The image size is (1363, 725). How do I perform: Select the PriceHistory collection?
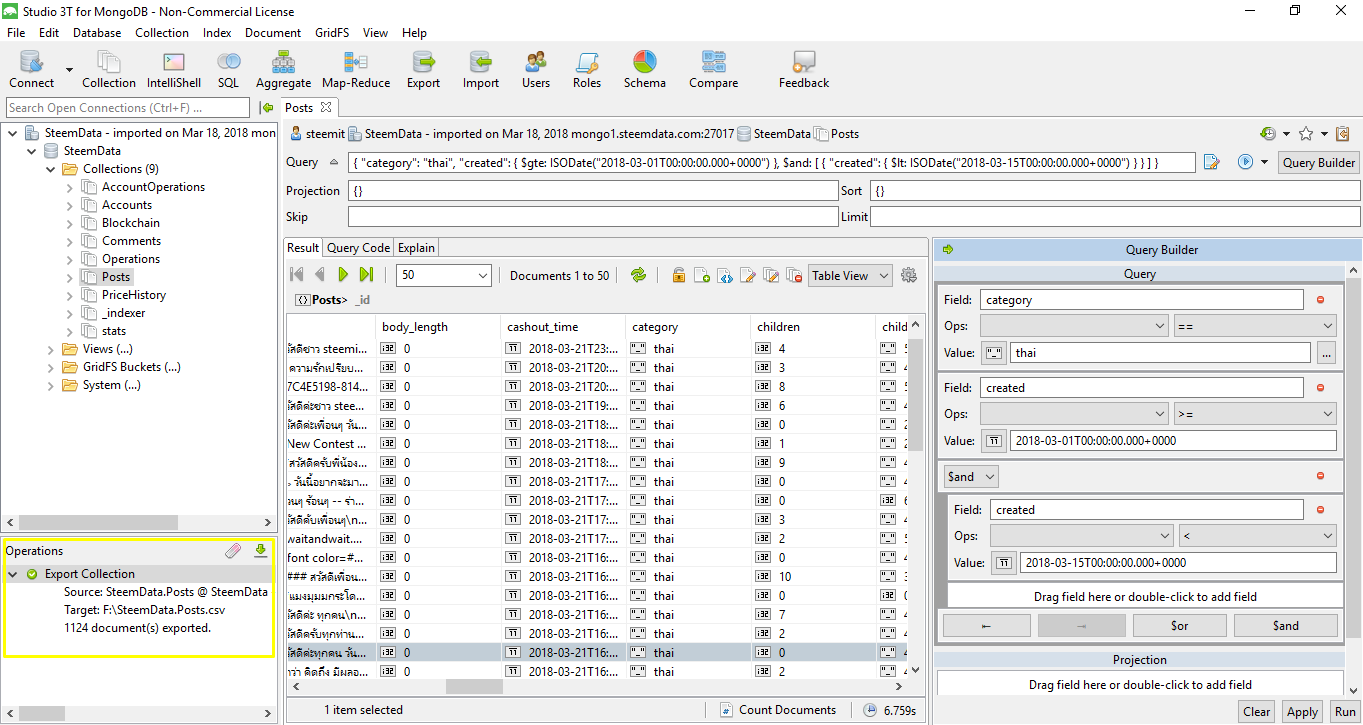(x=134, y=295)
